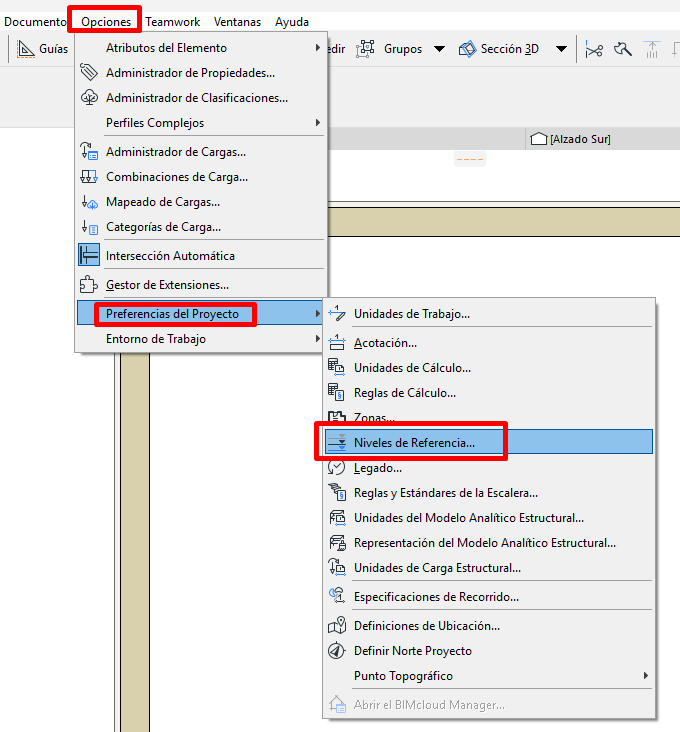680x732 pixels.
Task: Open Administrador de Clasificaciones
Action: (196, 98)
